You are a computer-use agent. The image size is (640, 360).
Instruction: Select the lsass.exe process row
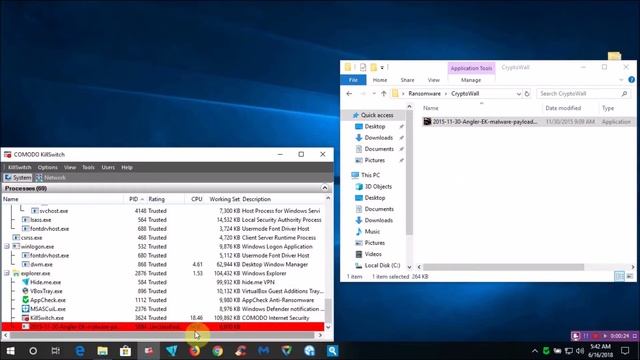pyautogui.click(x=163, y=220)
